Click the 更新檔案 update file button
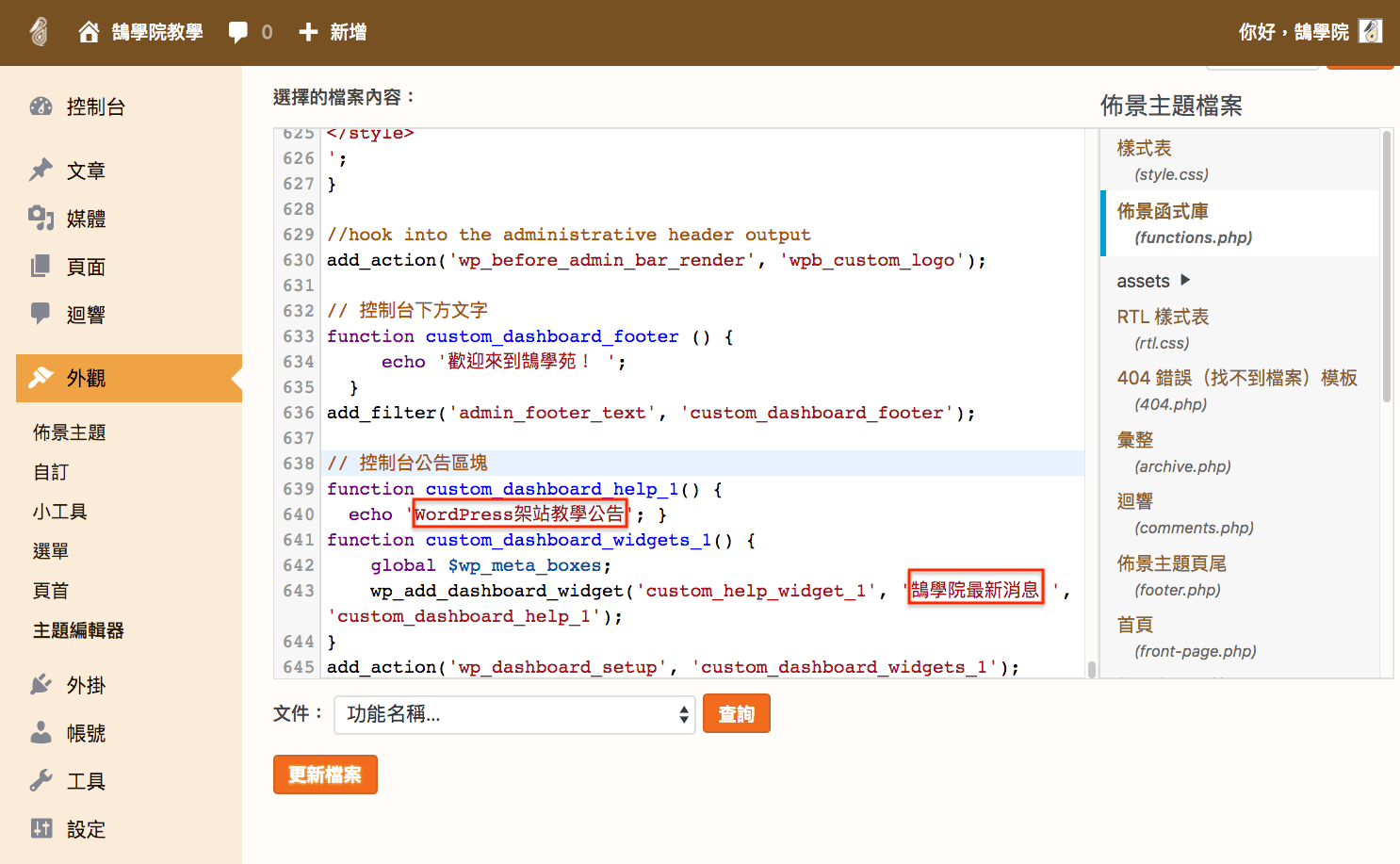 click(x=325, y=774)
